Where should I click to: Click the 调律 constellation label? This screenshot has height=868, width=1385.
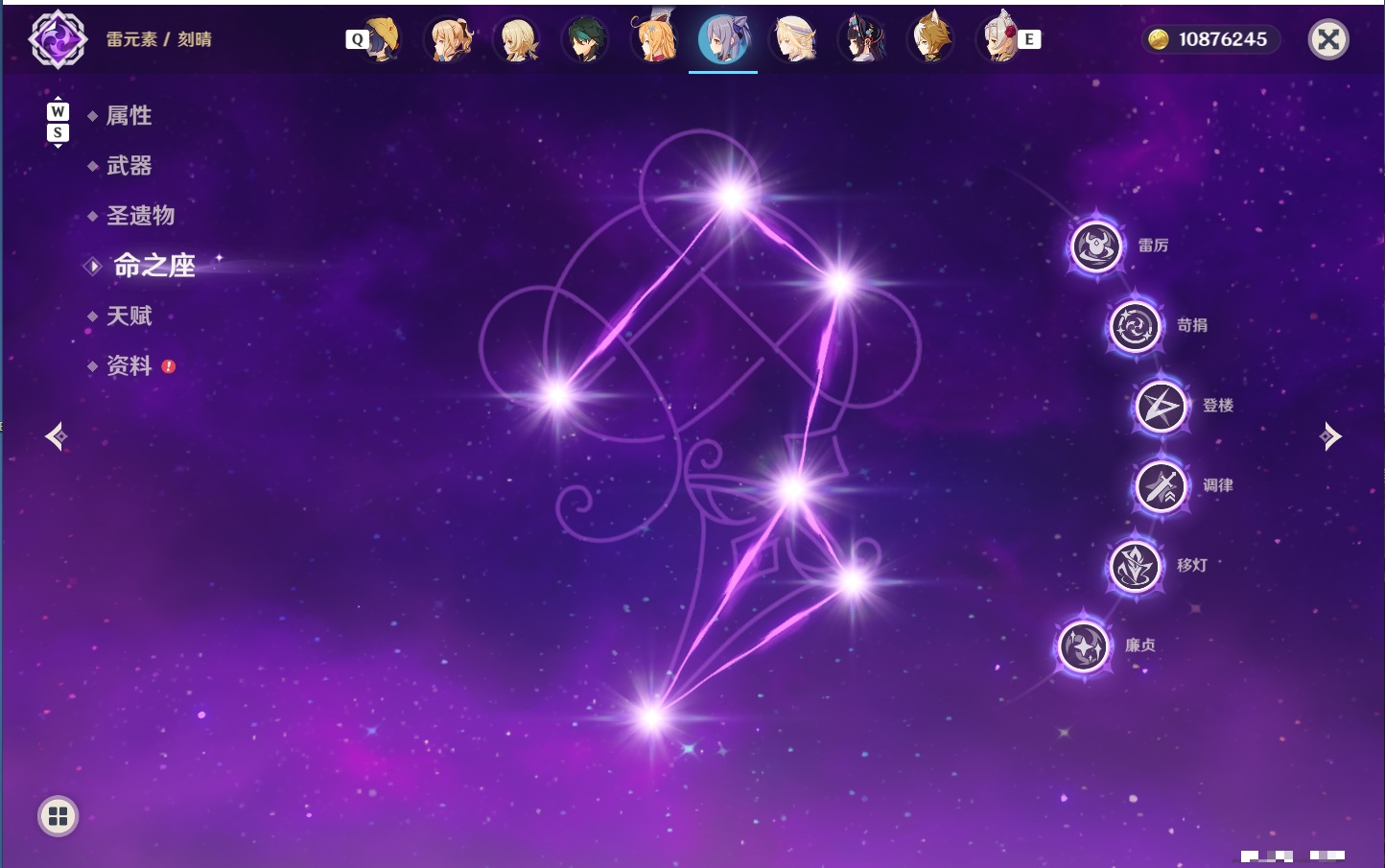(1218, 485)
